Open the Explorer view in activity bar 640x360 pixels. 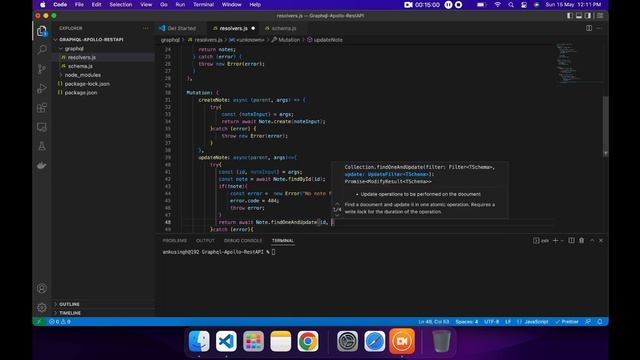coord(42,31)
